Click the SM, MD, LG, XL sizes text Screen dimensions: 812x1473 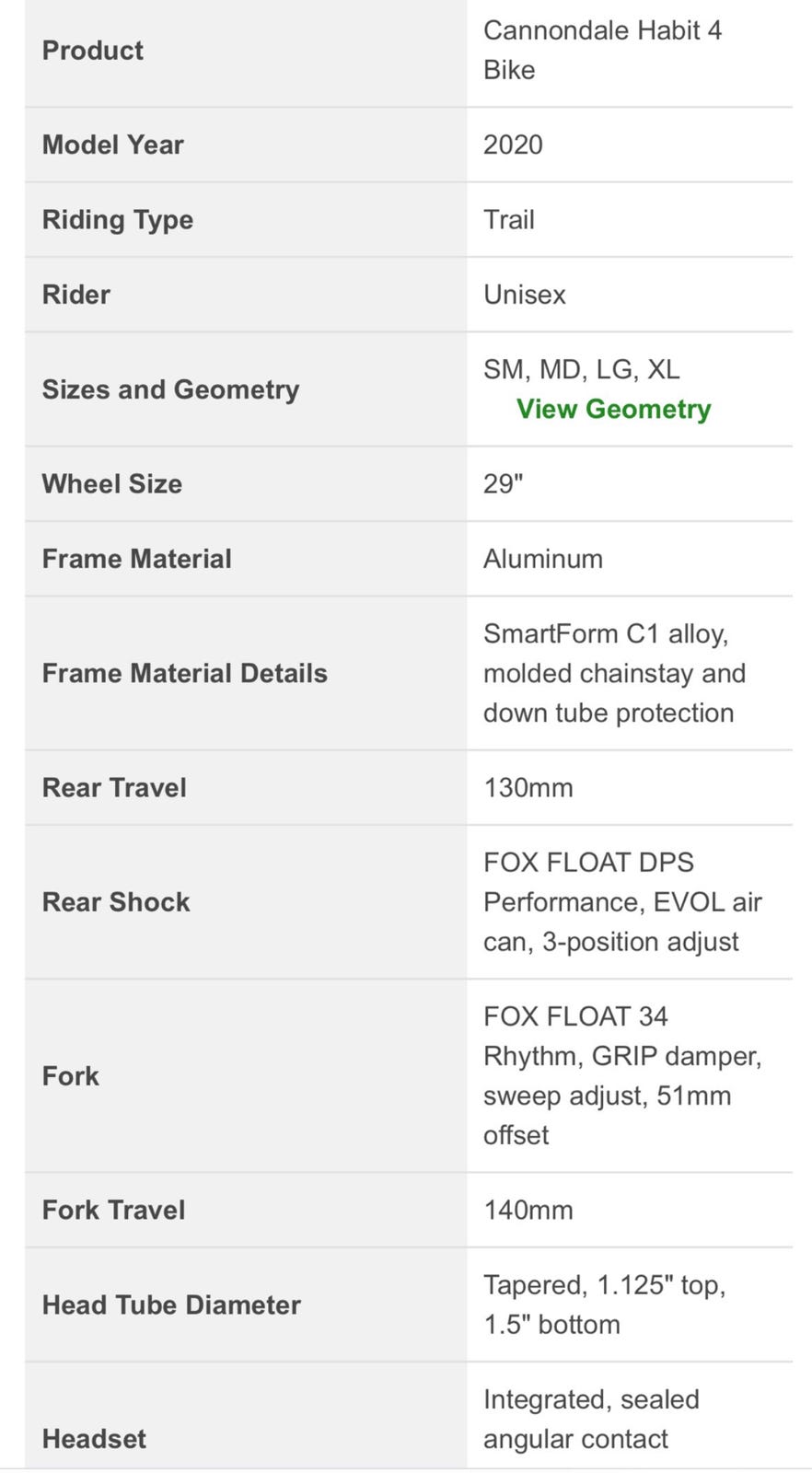click(x=581, y=369)
